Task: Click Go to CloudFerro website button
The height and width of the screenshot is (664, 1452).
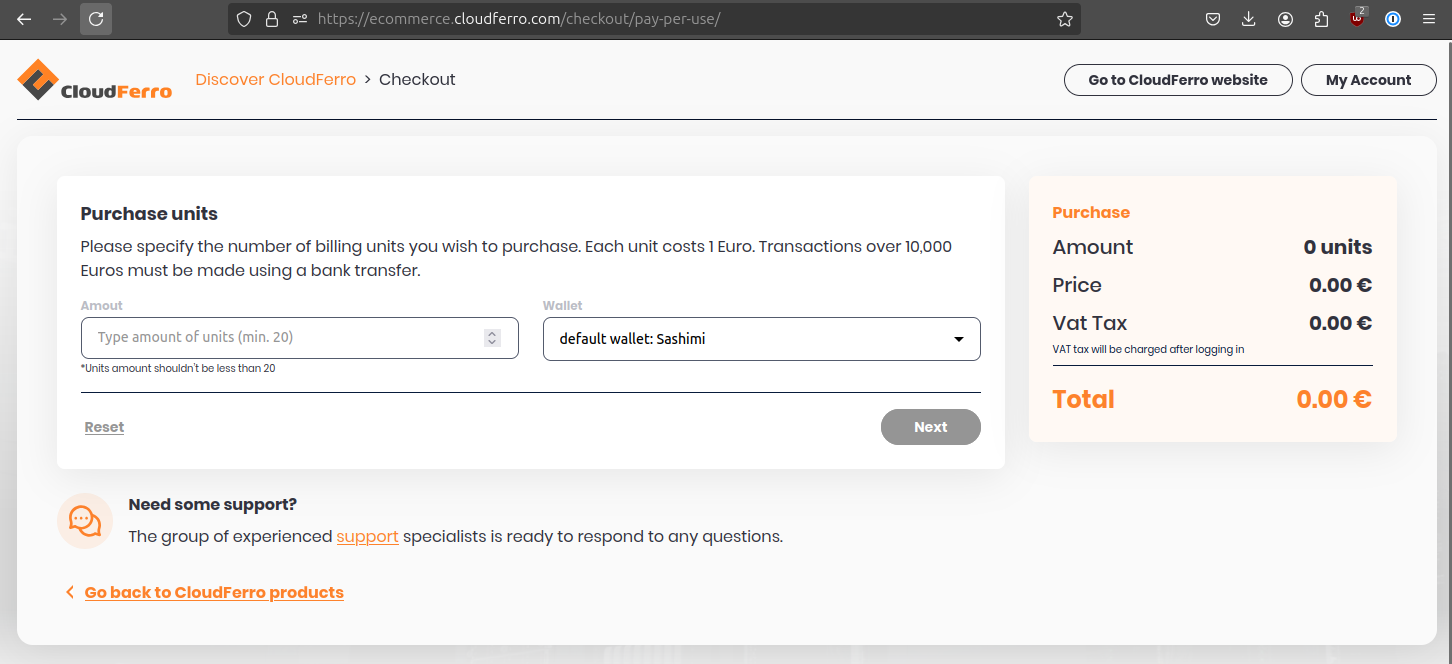Action: 1177,80
